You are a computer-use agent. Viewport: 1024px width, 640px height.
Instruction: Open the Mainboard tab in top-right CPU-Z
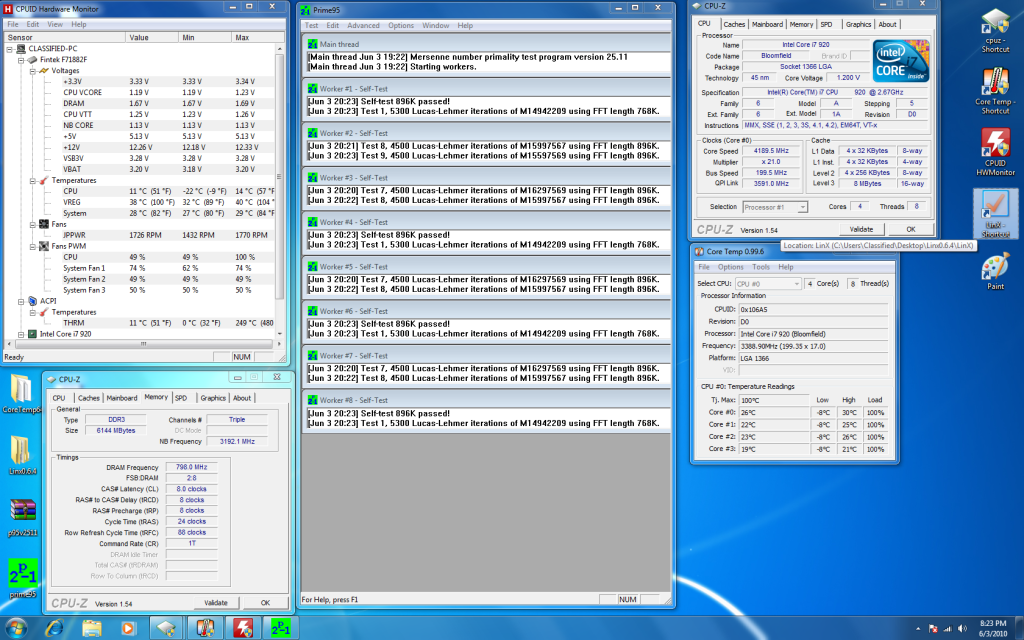(x=767, y=24)
